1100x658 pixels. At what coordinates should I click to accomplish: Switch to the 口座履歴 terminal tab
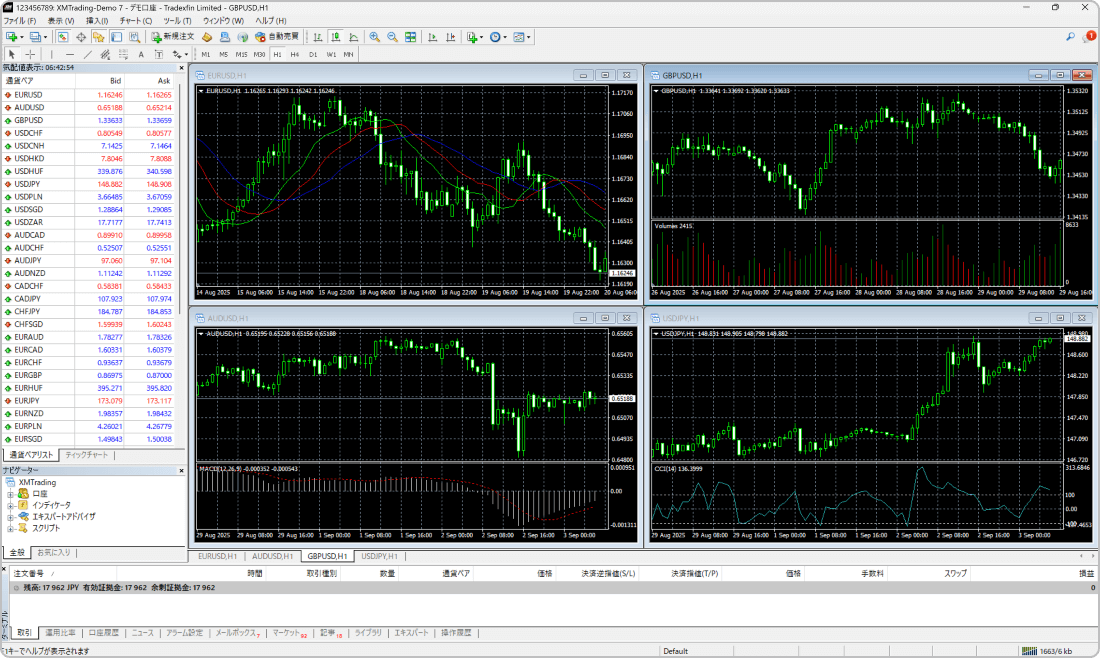(104, 633)
